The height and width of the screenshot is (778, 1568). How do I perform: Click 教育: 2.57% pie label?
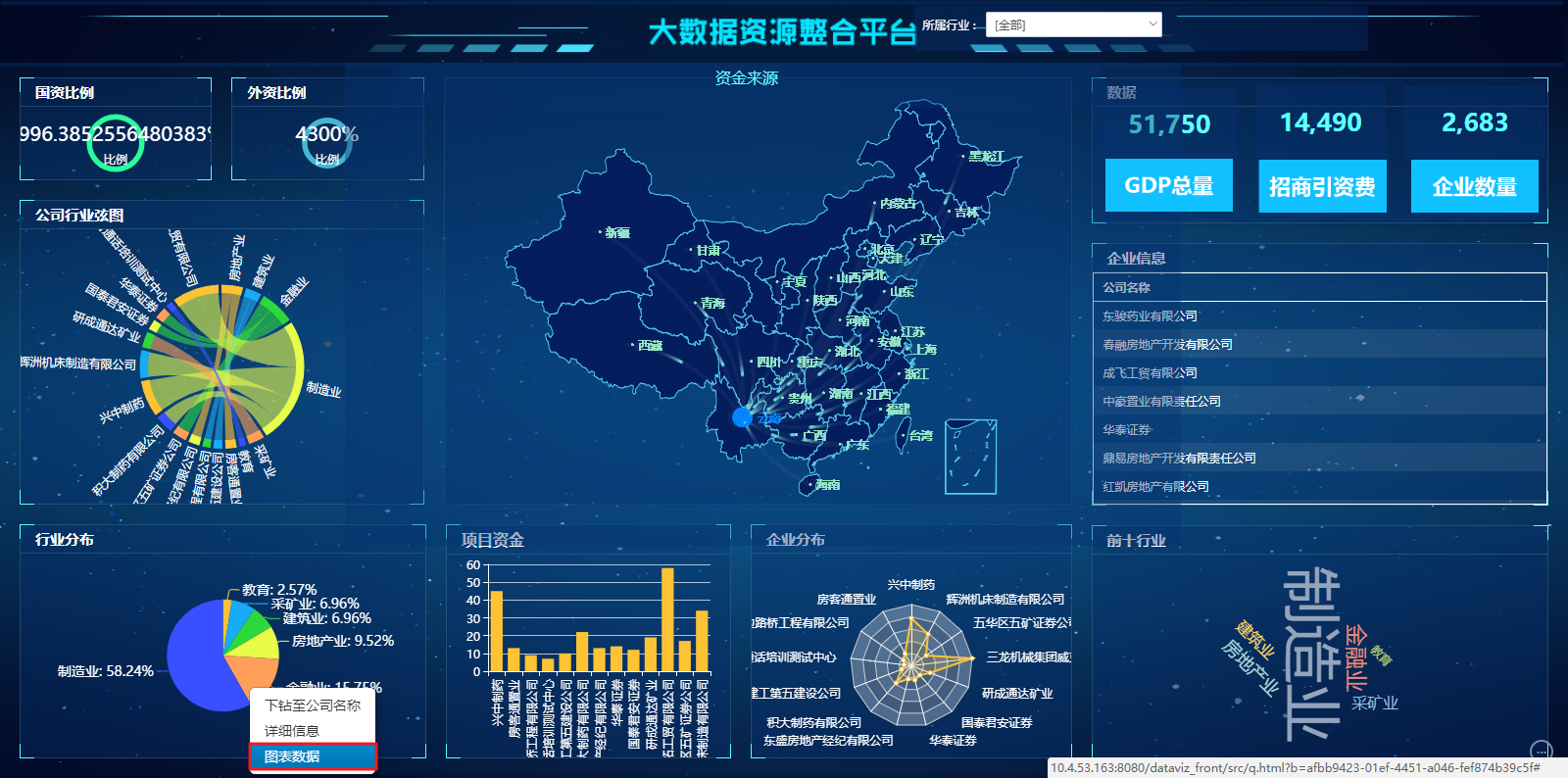279,590
